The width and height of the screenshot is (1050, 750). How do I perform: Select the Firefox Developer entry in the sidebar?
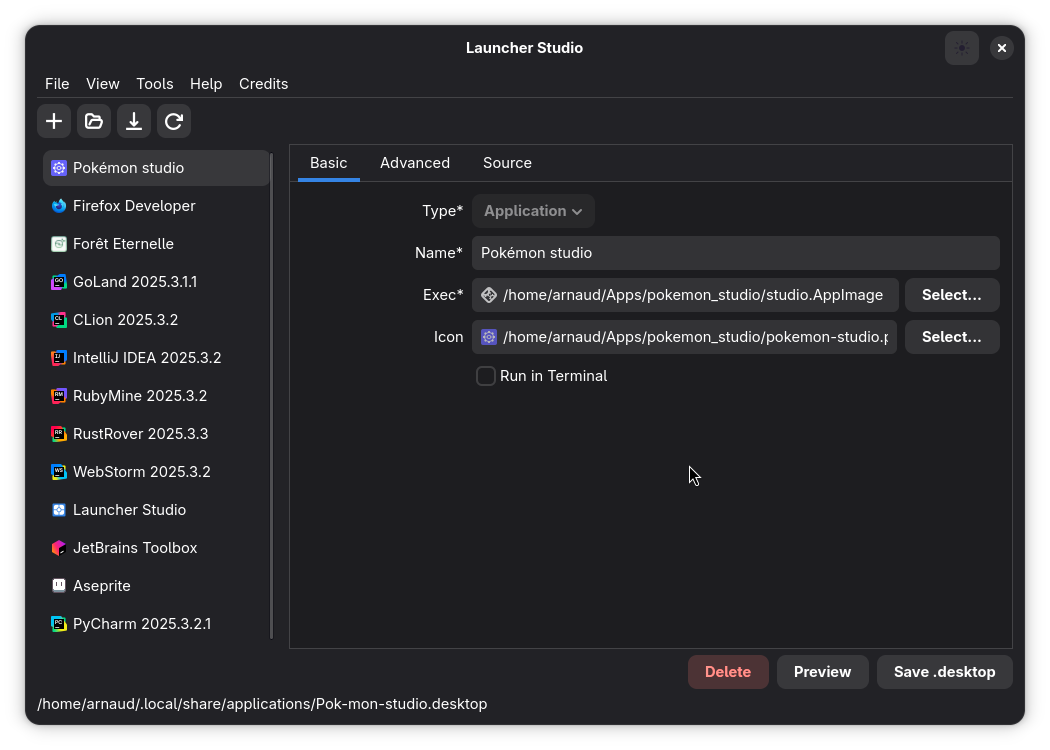pyautogui.click(x=134, y=205)
